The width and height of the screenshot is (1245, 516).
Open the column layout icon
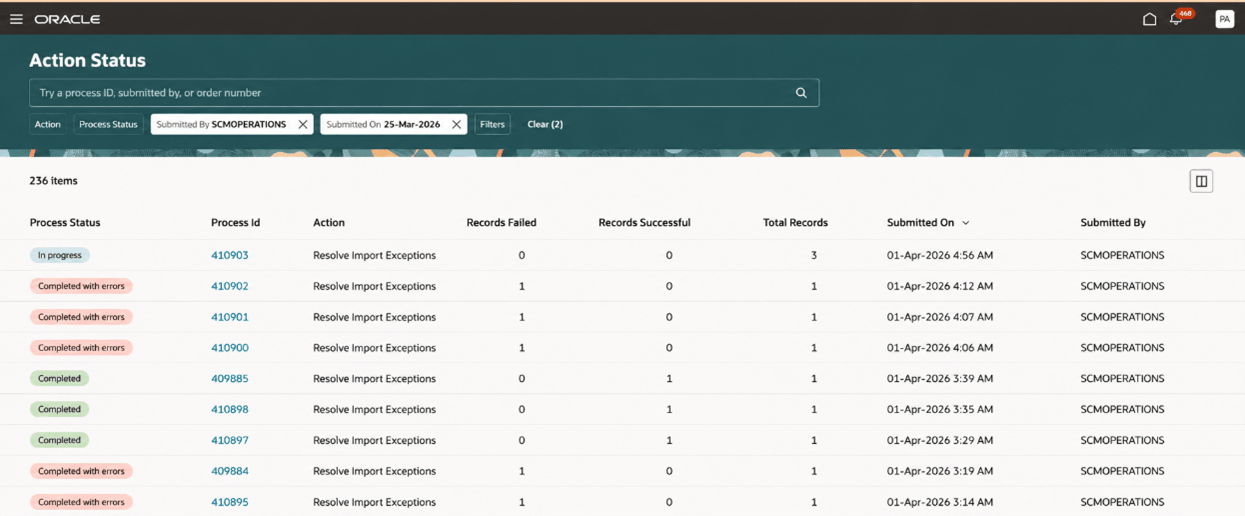coord(1201,181)
